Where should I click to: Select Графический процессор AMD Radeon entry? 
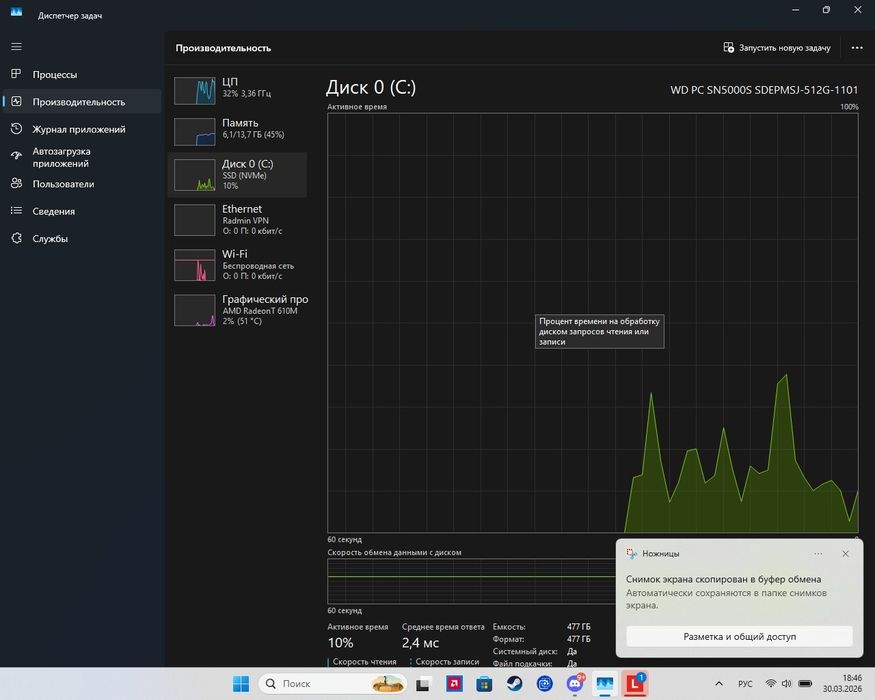tap(237, 310)
